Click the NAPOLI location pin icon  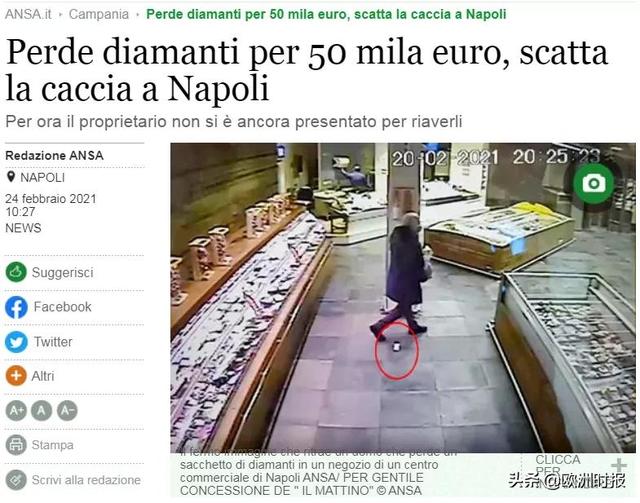pos(11,177)
